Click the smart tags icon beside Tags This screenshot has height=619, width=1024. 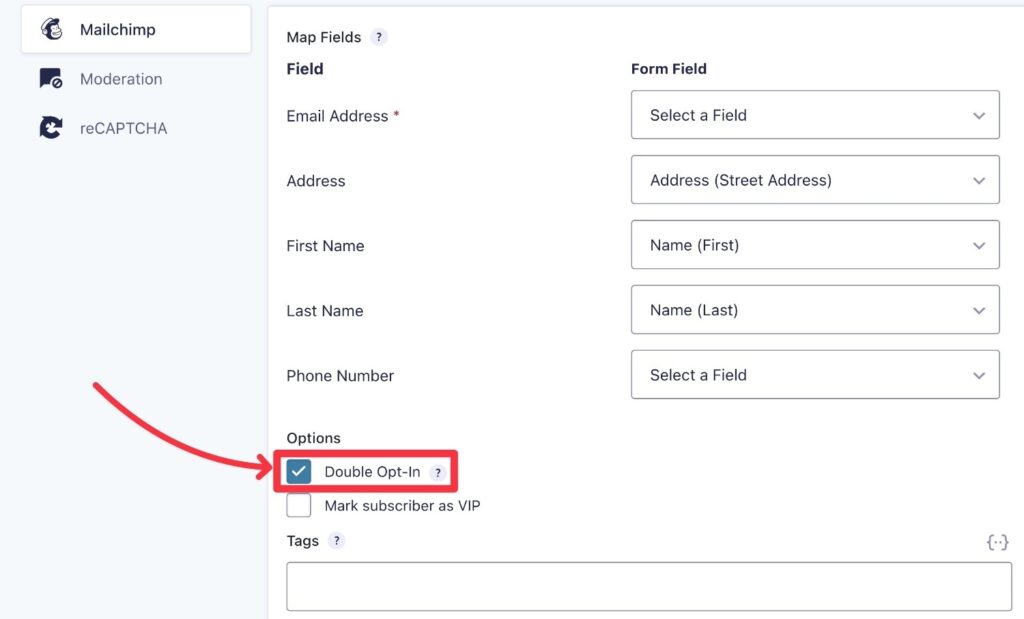pos(997,541)
